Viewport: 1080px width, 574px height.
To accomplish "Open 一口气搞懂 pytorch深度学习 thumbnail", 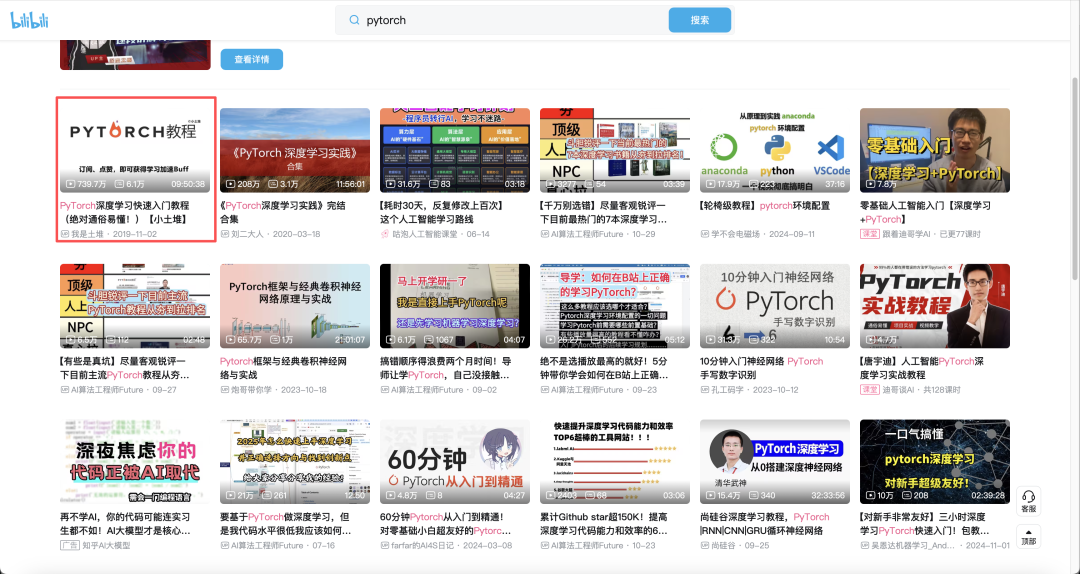I will coord(935,462).
